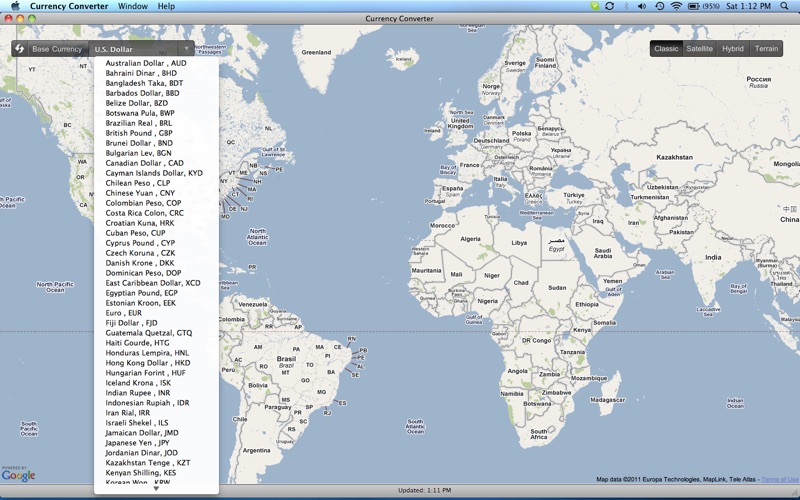This screenshot has width=800, height=500.
Task: Click the battery status icon
Action: [693, 6]
